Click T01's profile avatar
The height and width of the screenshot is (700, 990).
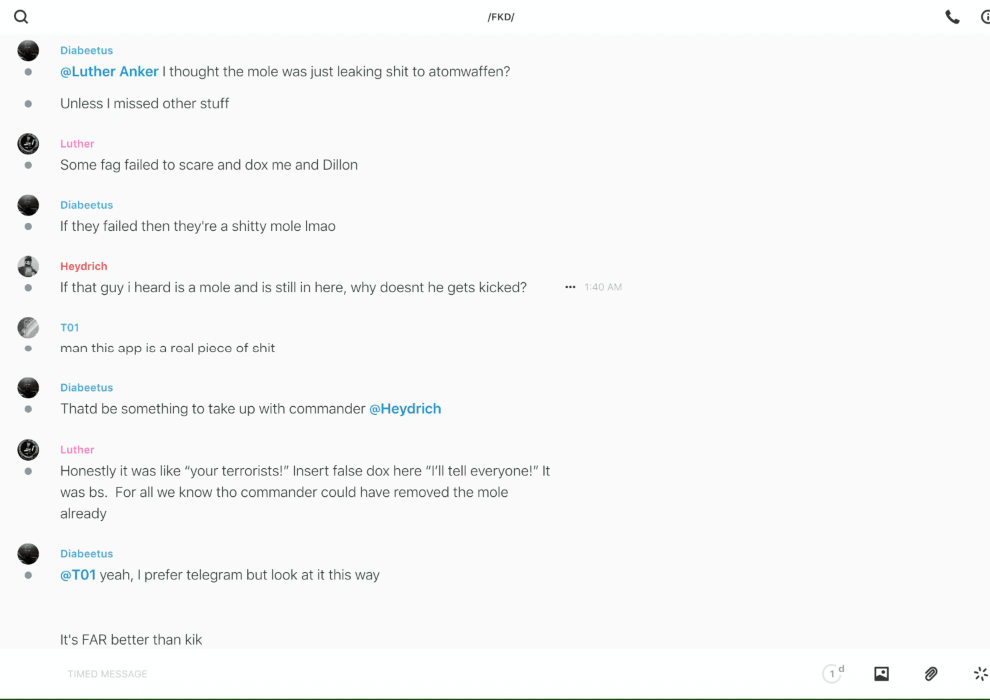[x=28, y=327]
